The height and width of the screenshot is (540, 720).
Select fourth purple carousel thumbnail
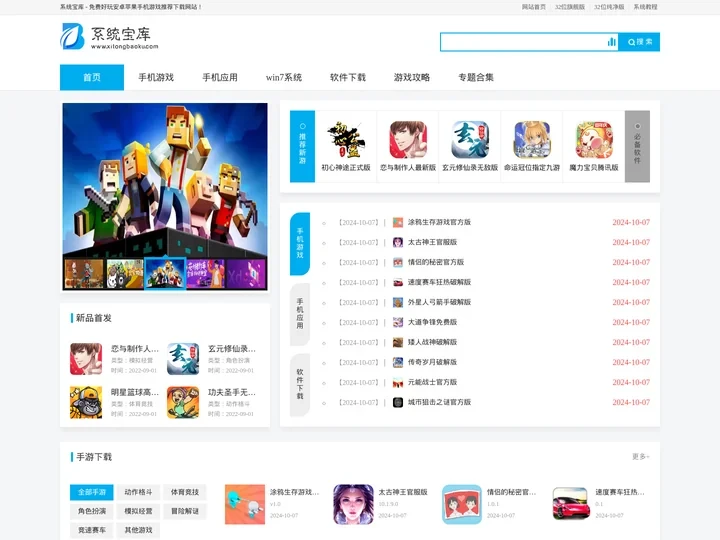point(205,274)
